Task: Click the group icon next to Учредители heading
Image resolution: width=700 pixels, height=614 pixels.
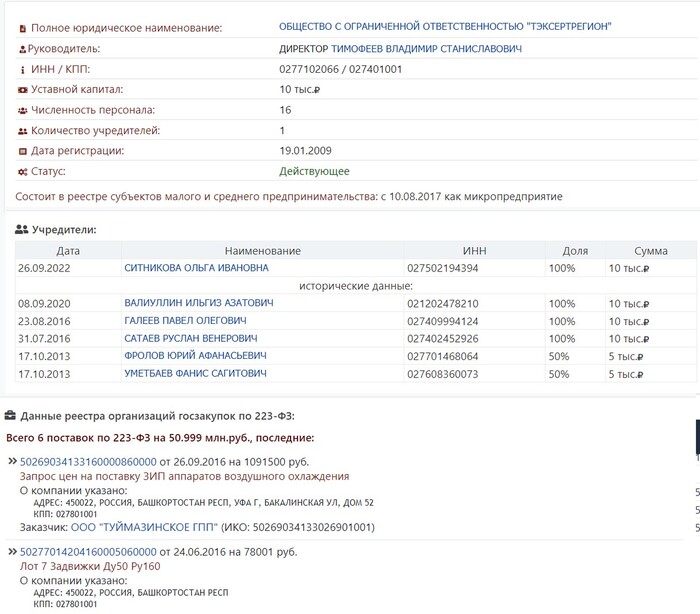Action: 22,230
